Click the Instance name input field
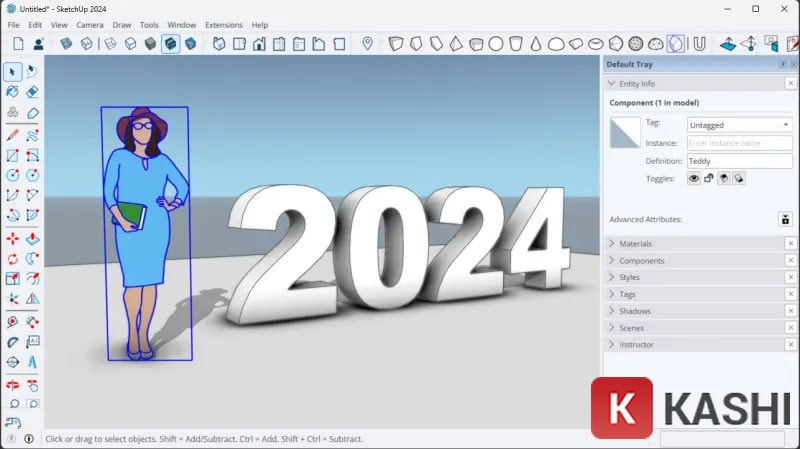Image resolution: width=800 pixels, height=449 pixels. (x=739, y=143)
